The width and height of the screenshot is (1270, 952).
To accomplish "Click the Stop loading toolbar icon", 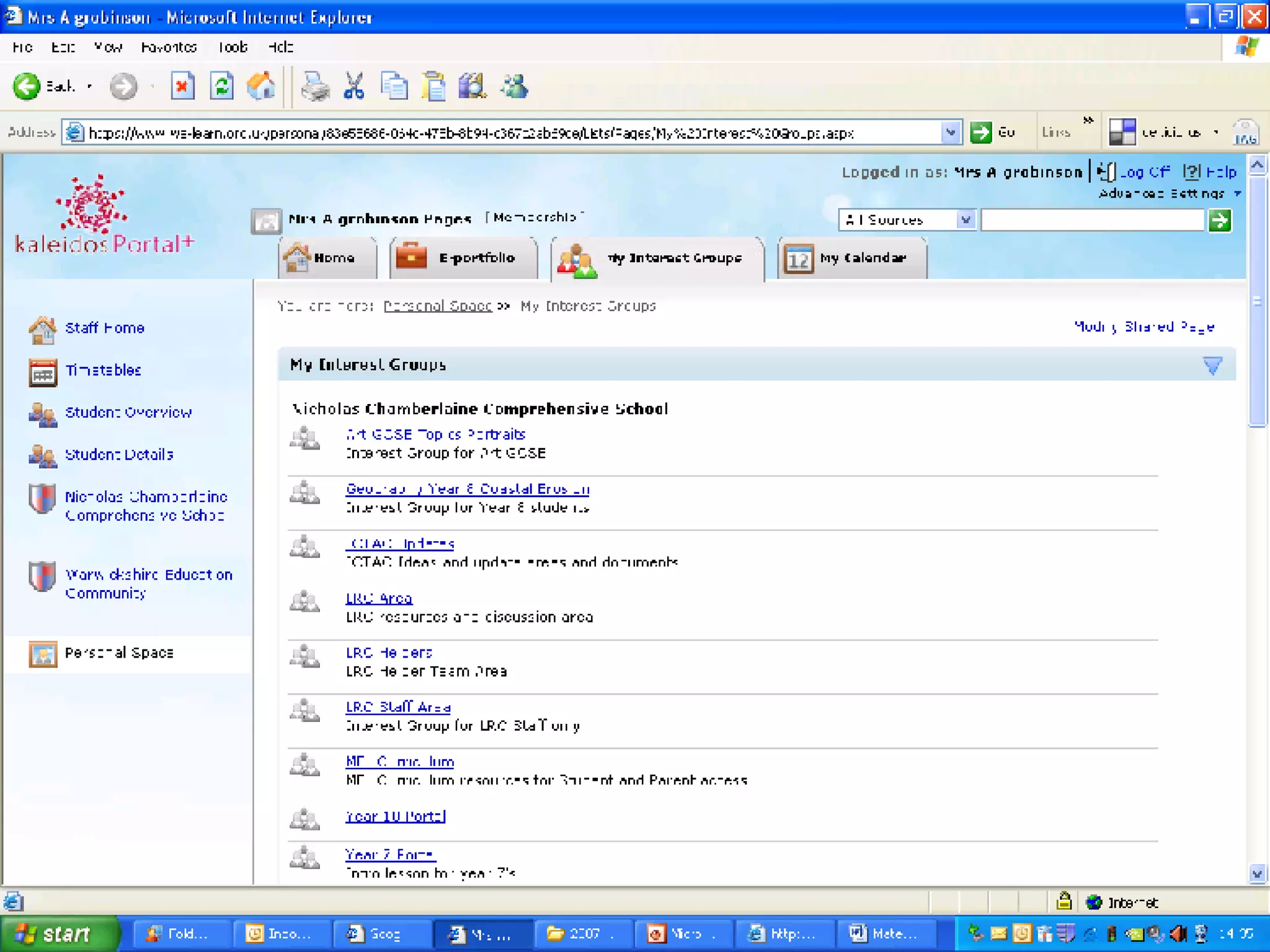I will 182,86.
